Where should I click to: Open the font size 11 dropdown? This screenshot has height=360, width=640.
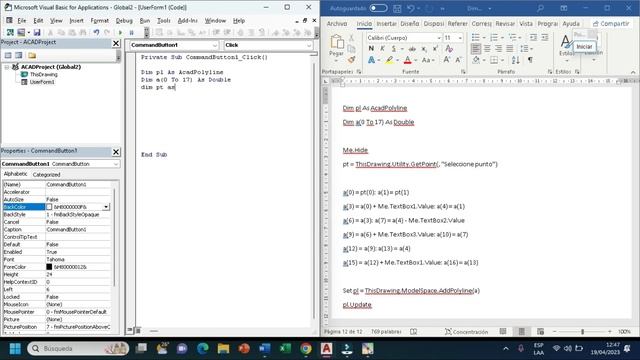pos(460,38)
